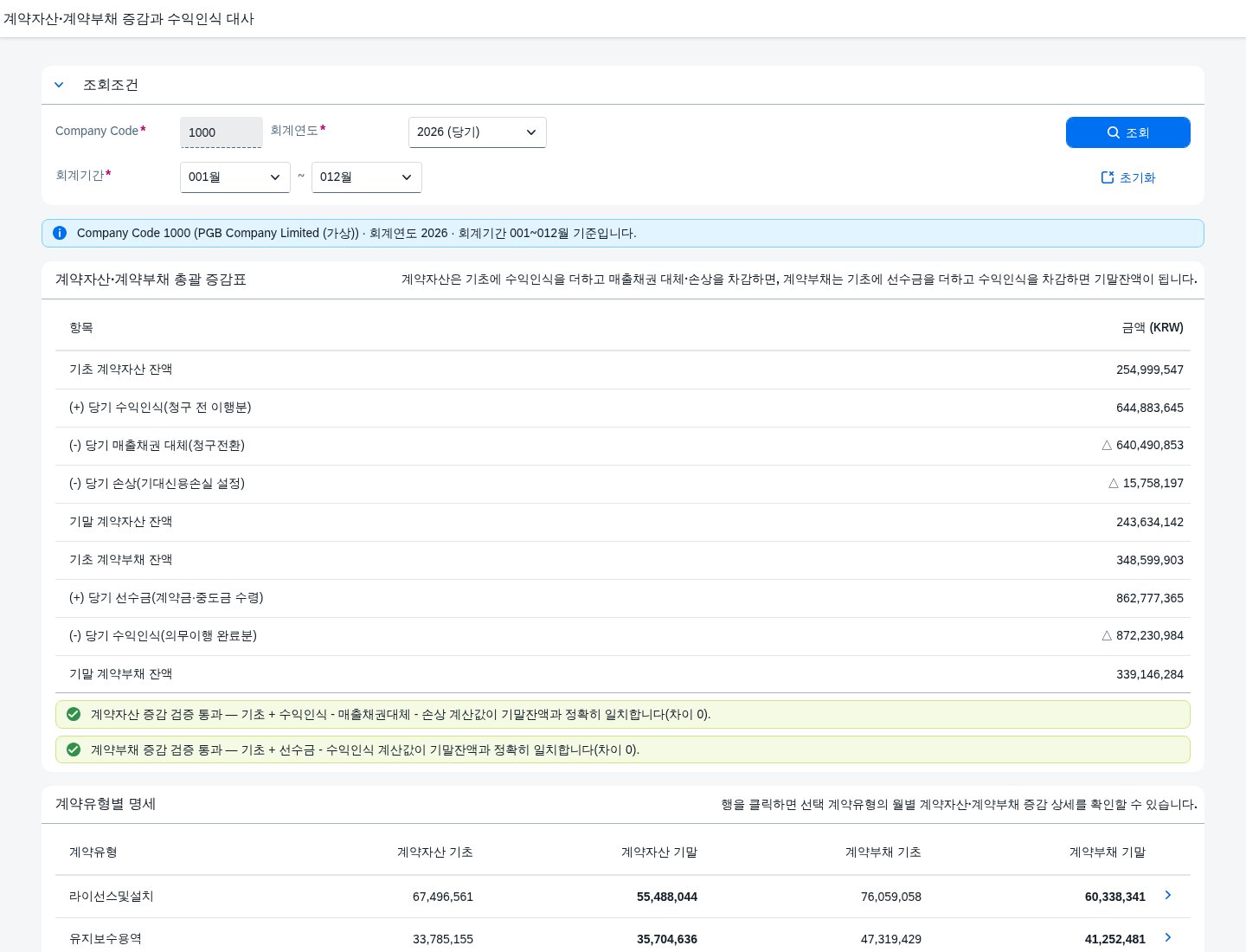Click the 항목 column header
Viewport: 1246px width, 952px height.
pyautogui.click(x=81, y=327)
